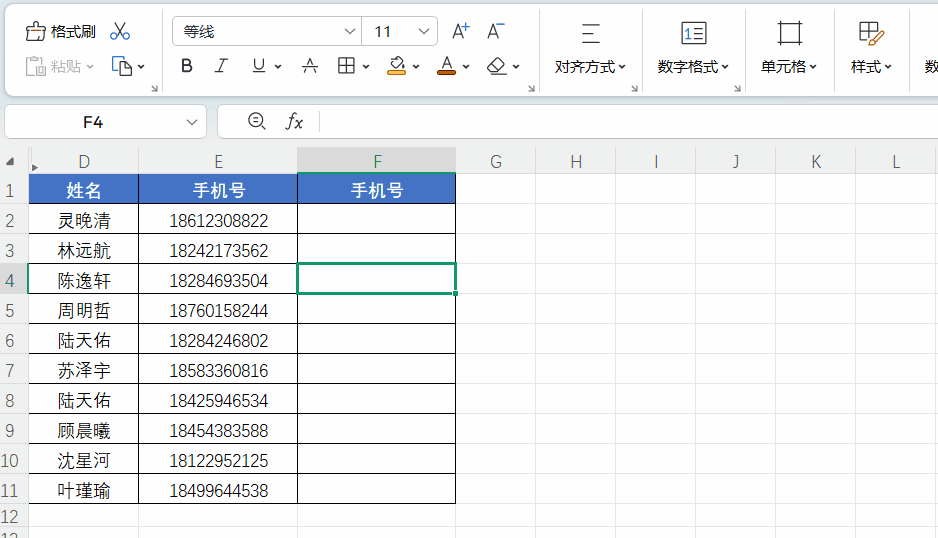Toggle Bold formatting
Screen dimensions: 938x538
[x=187, y=66]
